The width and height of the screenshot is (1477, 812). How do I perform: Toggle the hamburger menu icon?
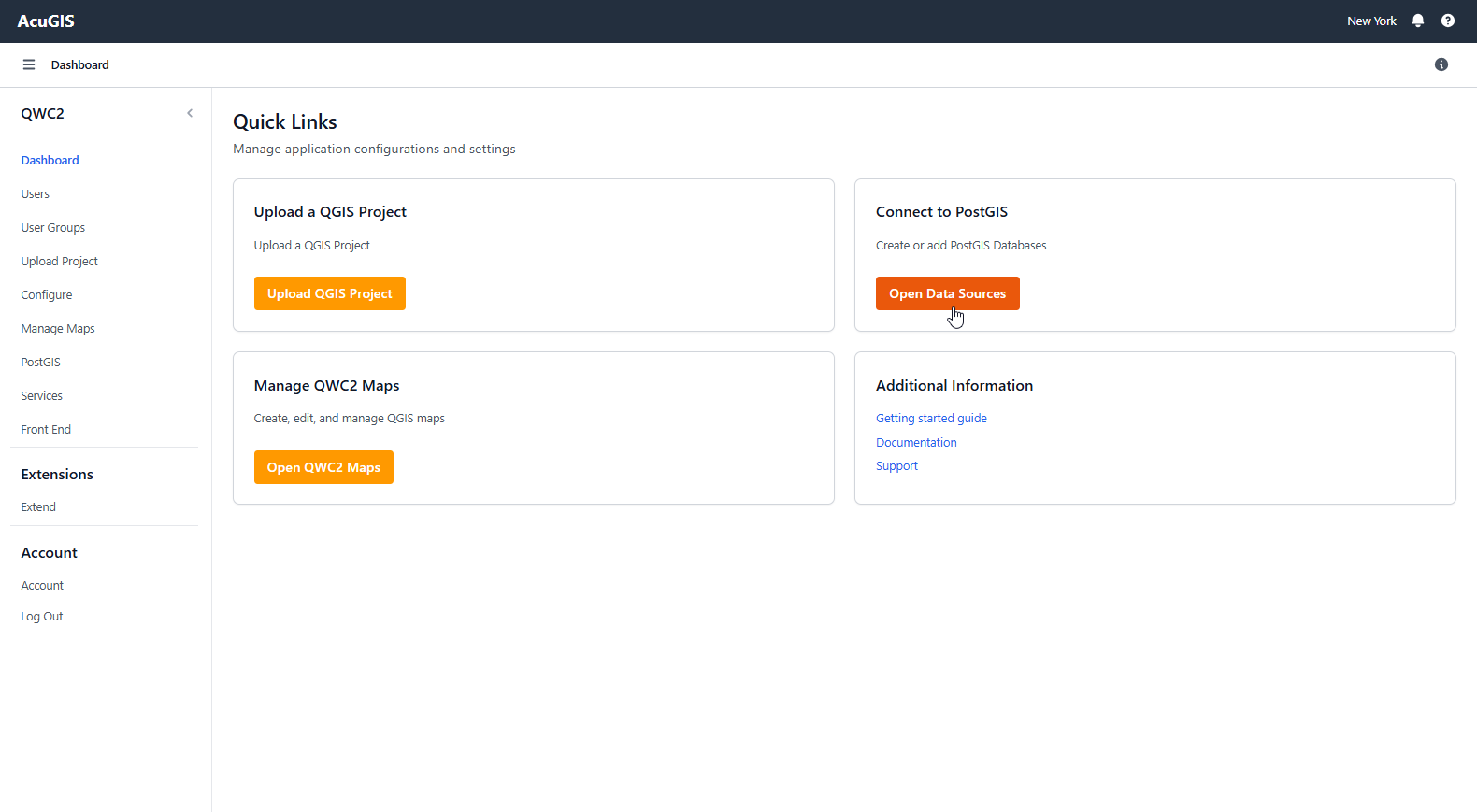tap(29, 64)
